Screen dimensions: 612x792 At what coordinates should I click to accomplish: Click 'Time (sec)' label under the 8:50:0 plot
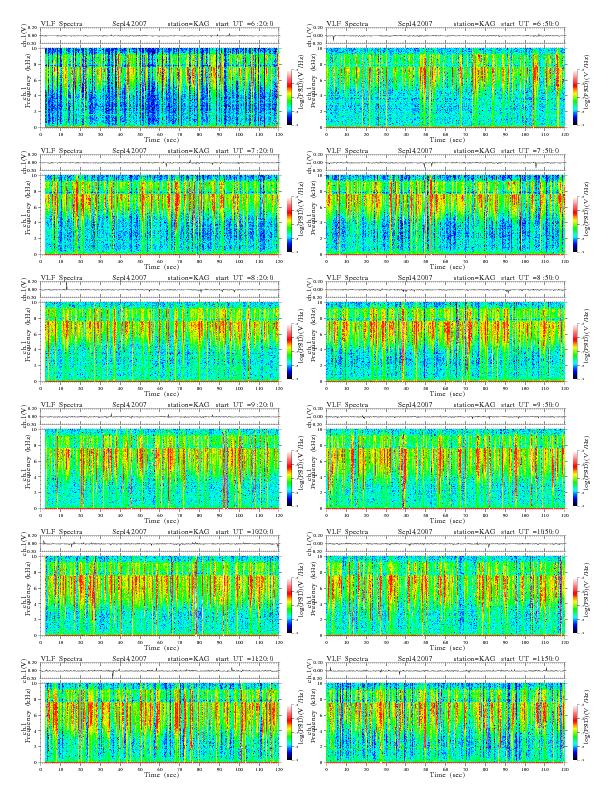click(447, 393)
